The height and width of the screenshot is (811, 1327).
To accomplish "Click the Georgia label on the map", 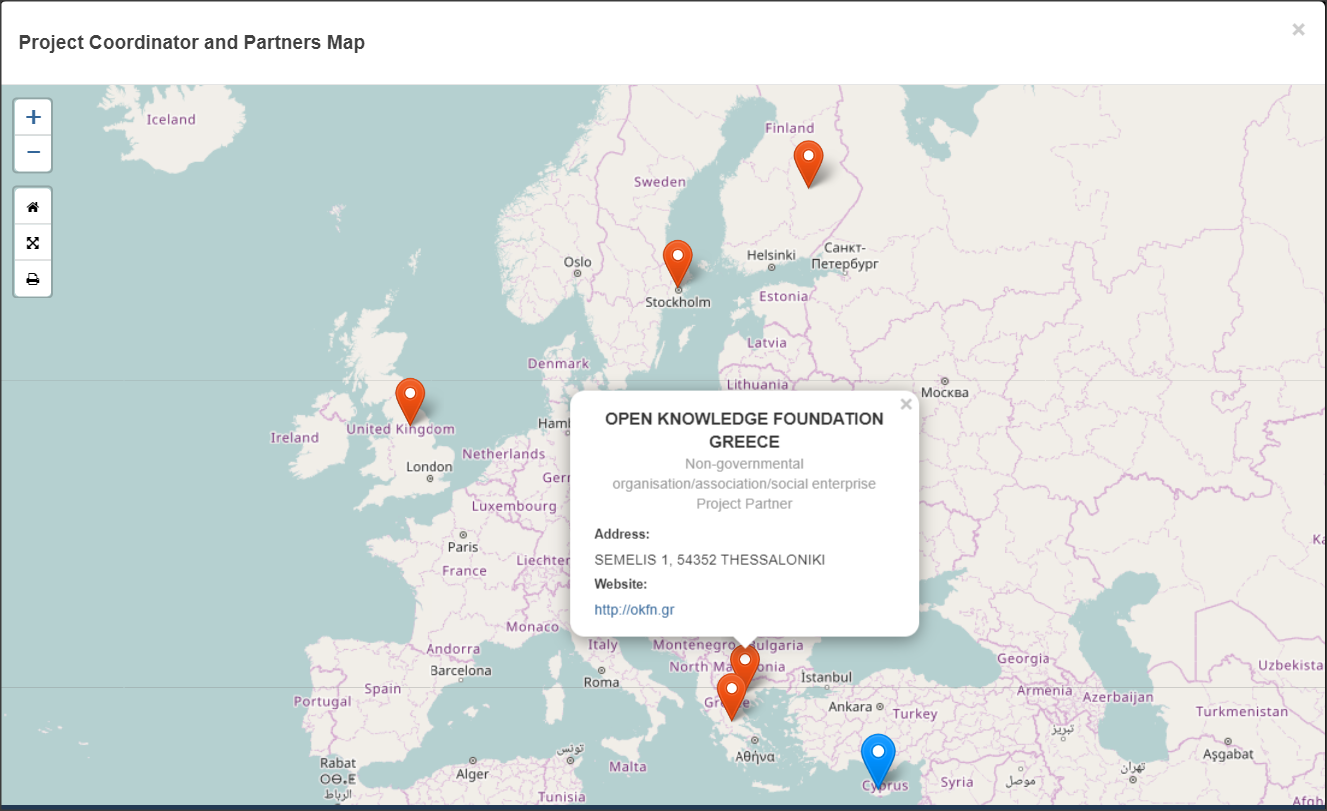I will point(1024,659).
